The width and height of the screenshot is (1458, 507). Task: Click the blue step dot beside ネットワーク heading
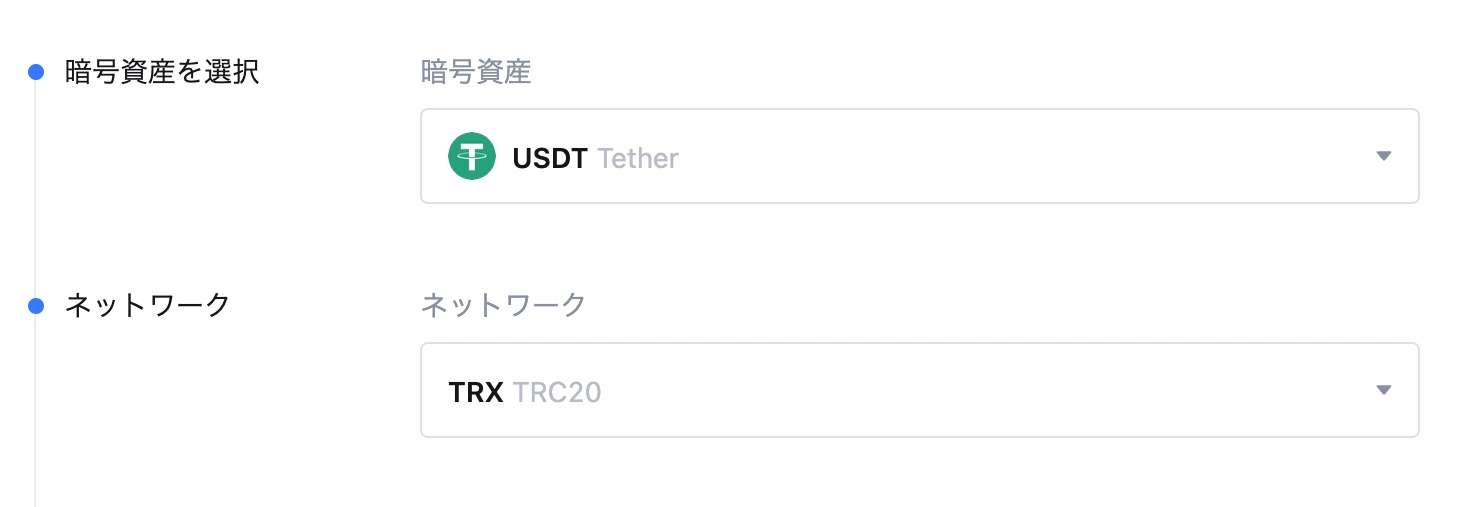[x=36, y=306]
